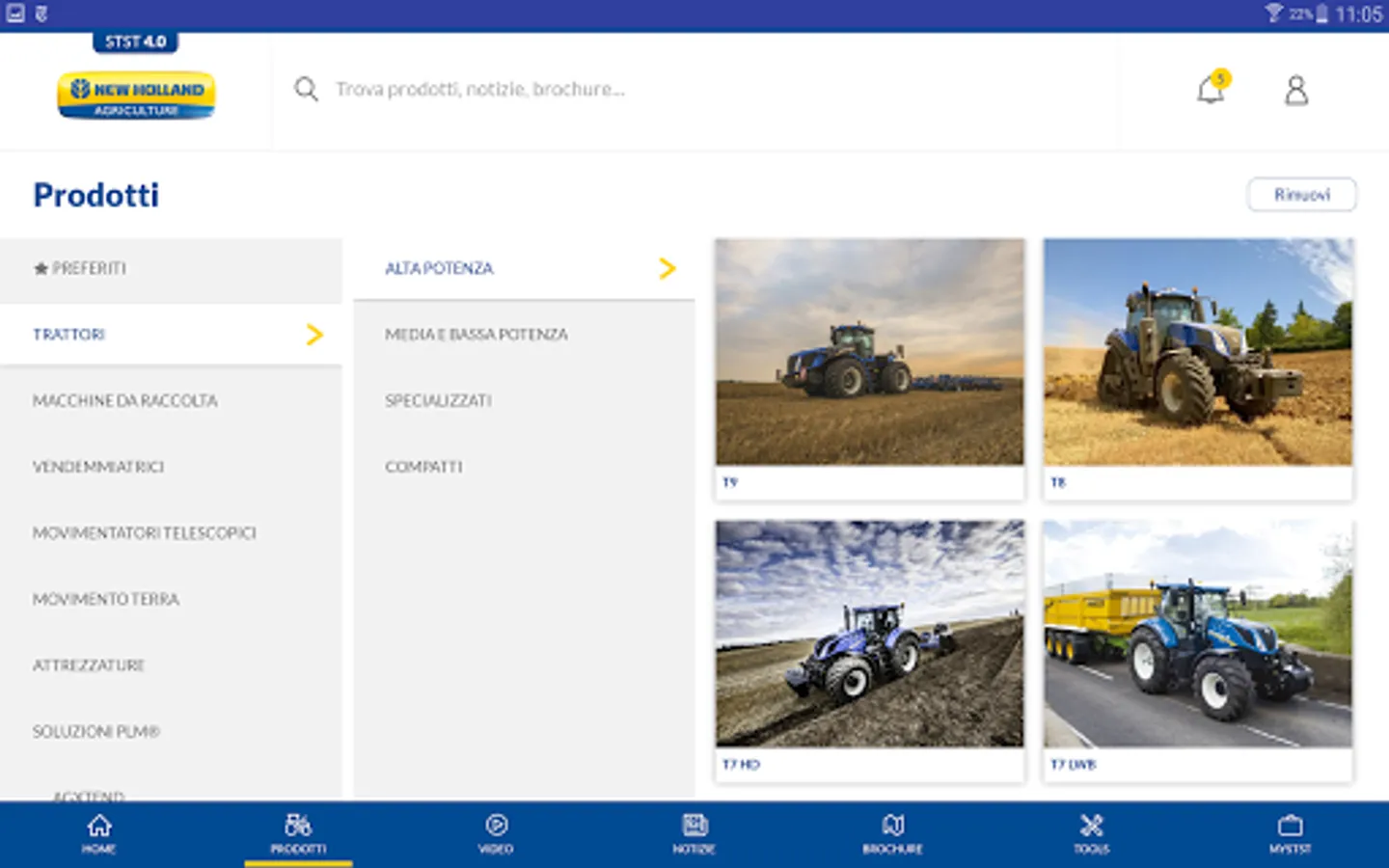The height and width of the screenshot is (868, 1389).
Task: Select Alta Potenza subcategory
Action: [x=524, y=268]
